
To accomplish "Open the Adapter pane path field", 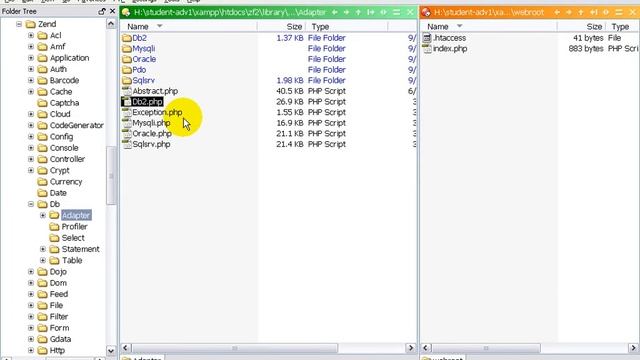I will (230, 13).
